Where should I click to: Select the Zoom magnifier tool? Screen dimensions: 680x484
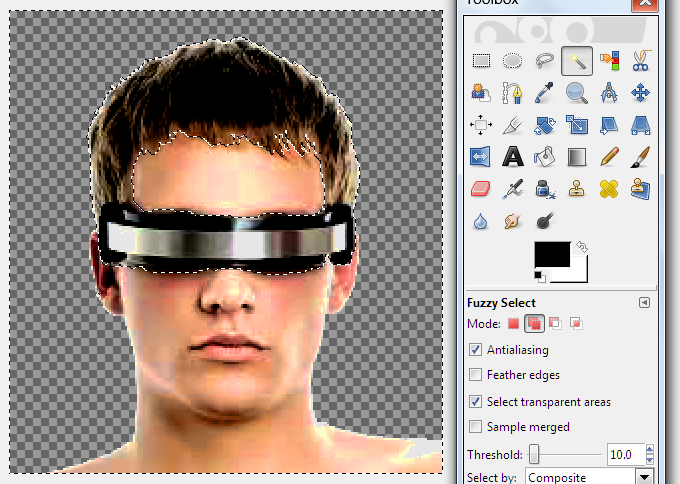tap(576, 93)
